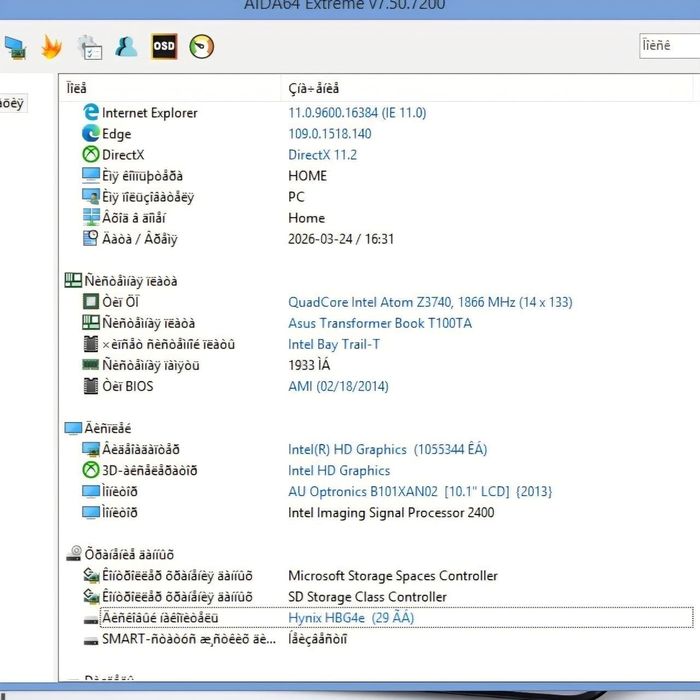
Task: Select the HOME computer name value
Action: coord(307,175)
